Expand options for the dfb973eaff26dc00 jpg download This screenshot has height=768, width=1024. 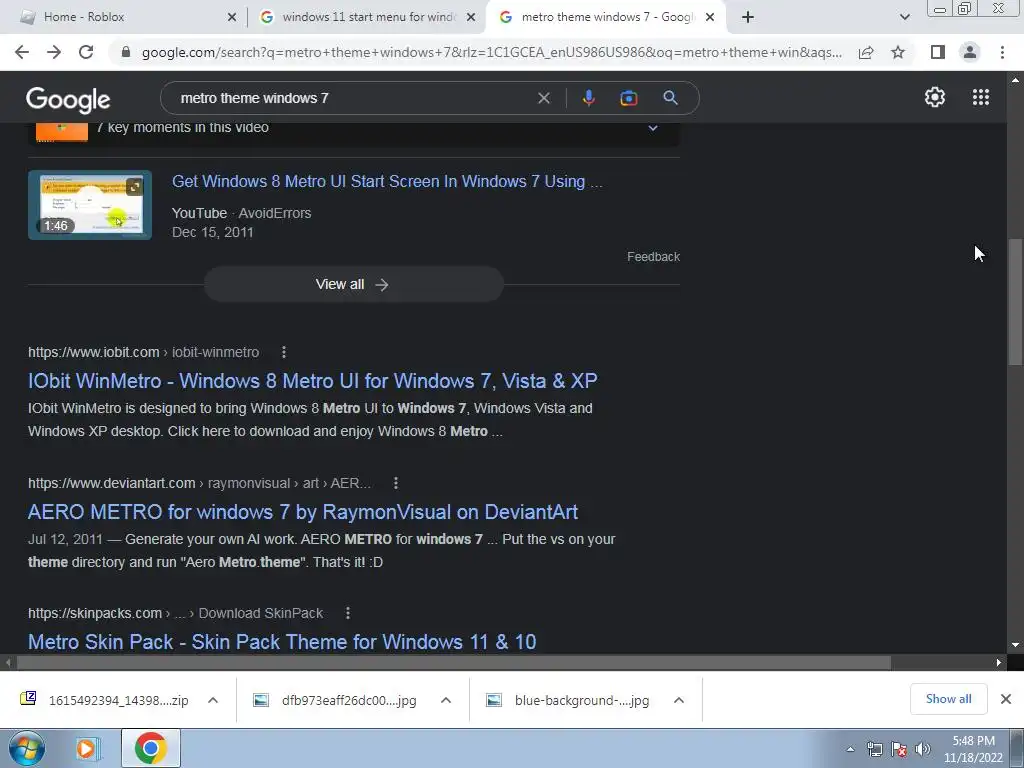(x=446, y=700)
